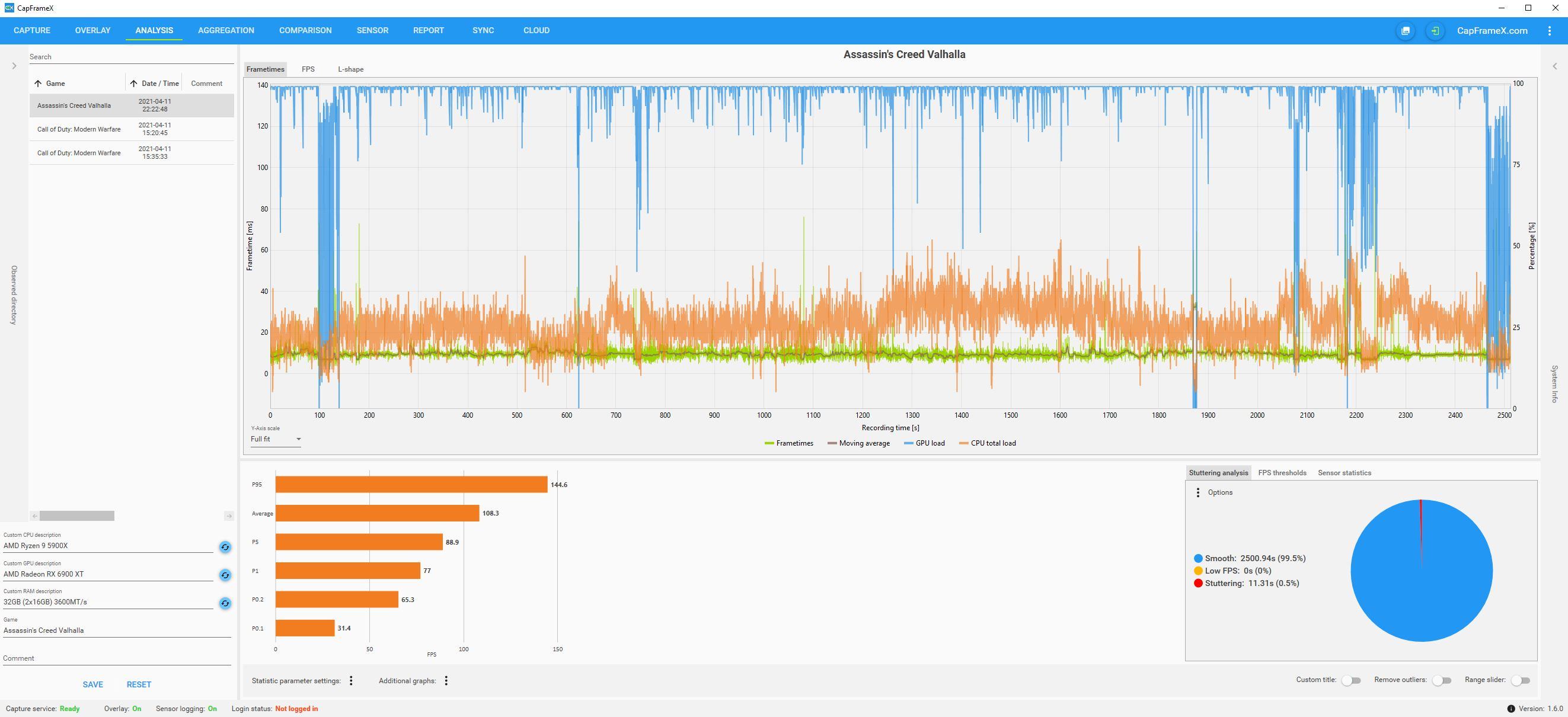Select Modern Warfare record from 15:35:33
1568x717 pixels.
[x=132, y=153]
